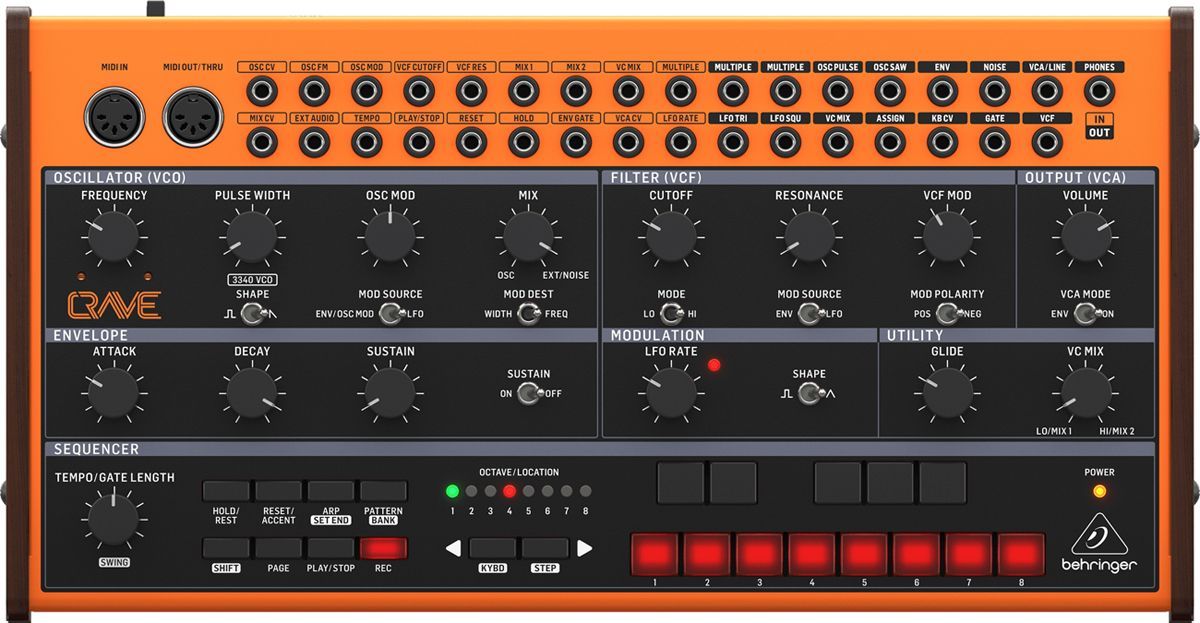Click the VCF CUTOFF patch jack
Image resolution: width=1200 pixels, height=623 pixels.
pos(419,93)
